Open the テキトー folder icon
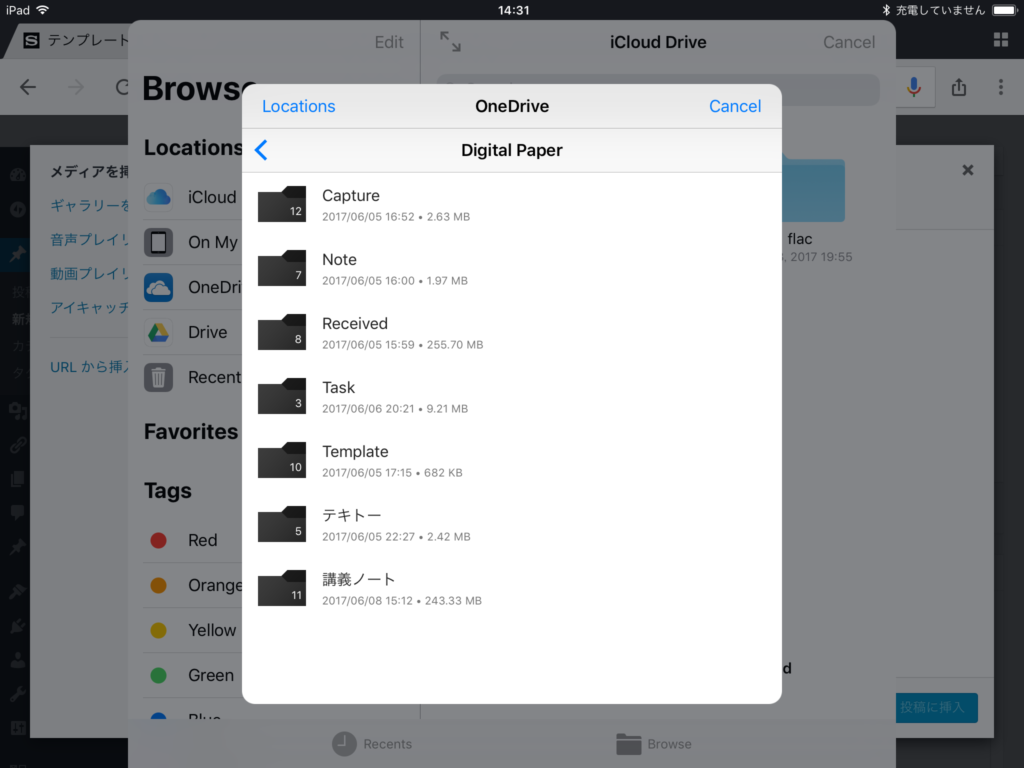The height and width of the screenshot is (768, 1024). pyautogui.click(x=281, y=524)
